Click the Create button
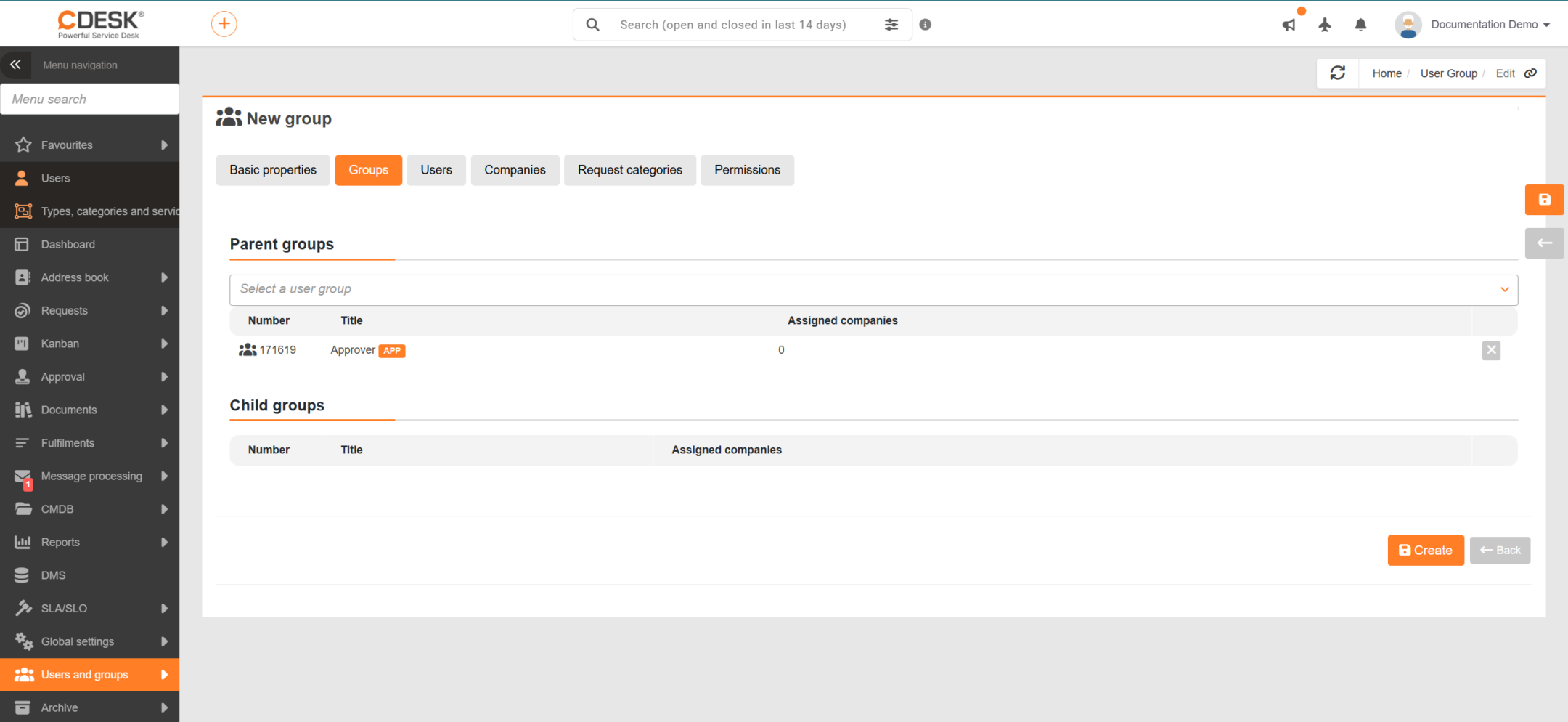The width and height of the screenshot is (1568, 722). click(x=1425, y=551)
